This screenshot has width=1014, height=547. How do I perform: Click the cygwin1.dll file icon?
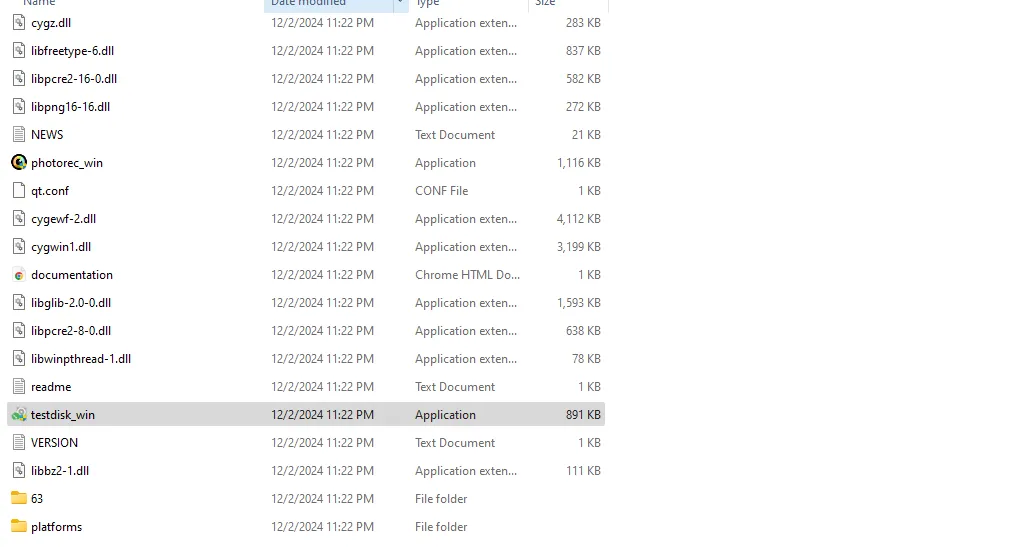19,247
